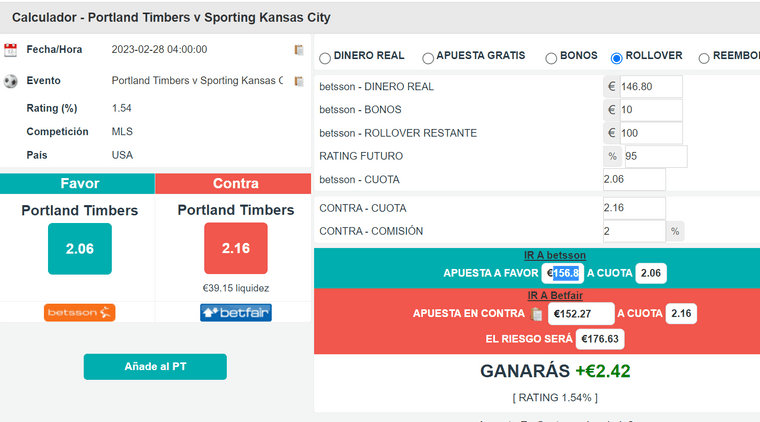760x422 pixels.
Task: Click the teal 2.06 Favor odds box
Action: [80, 249]
